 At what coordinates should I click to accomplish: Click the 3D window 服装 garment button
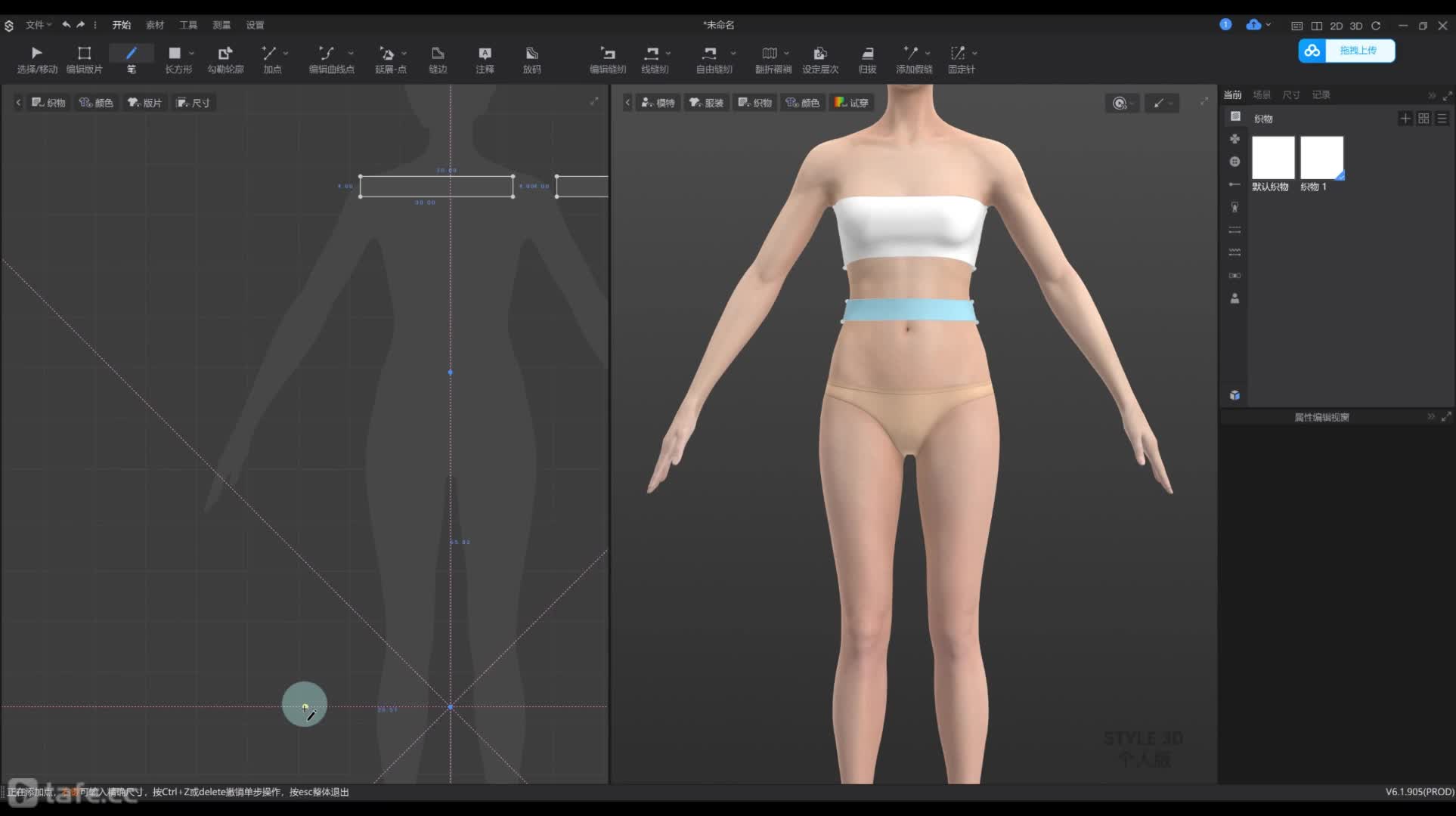coord(707,103)
